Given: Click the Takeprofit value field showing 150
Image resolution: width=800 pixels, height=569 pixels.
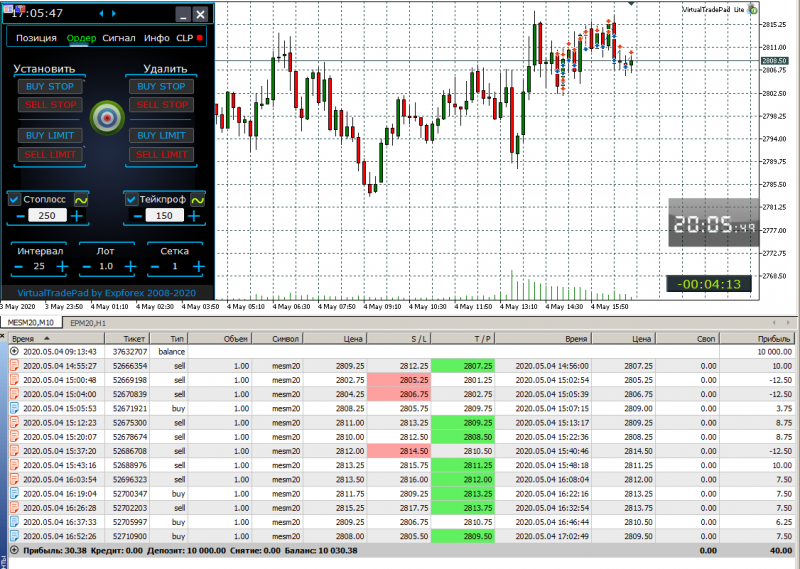Looking at the screenshot, I should point(164,216).
